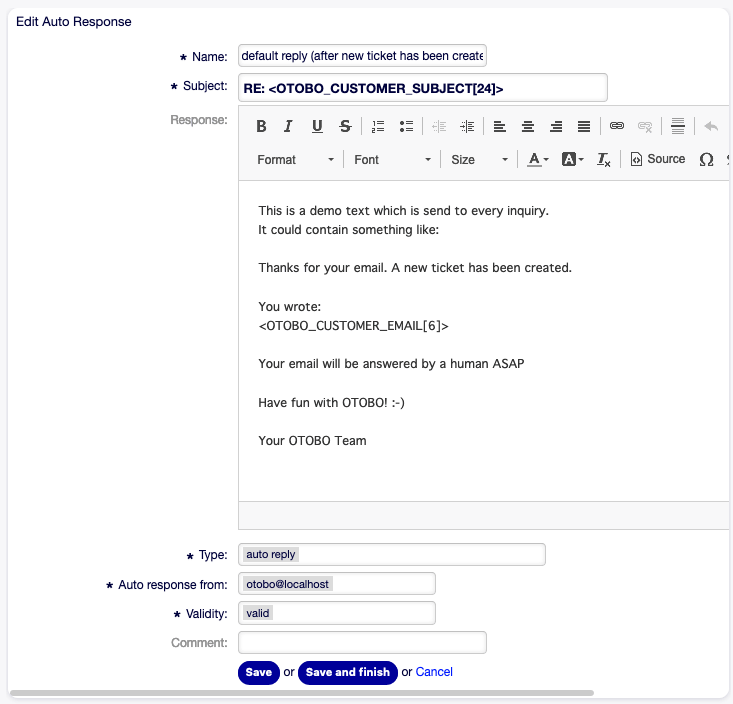This screenshot has height=704, width=733.
Task: Center align the response text
Action: coord(528,126)
